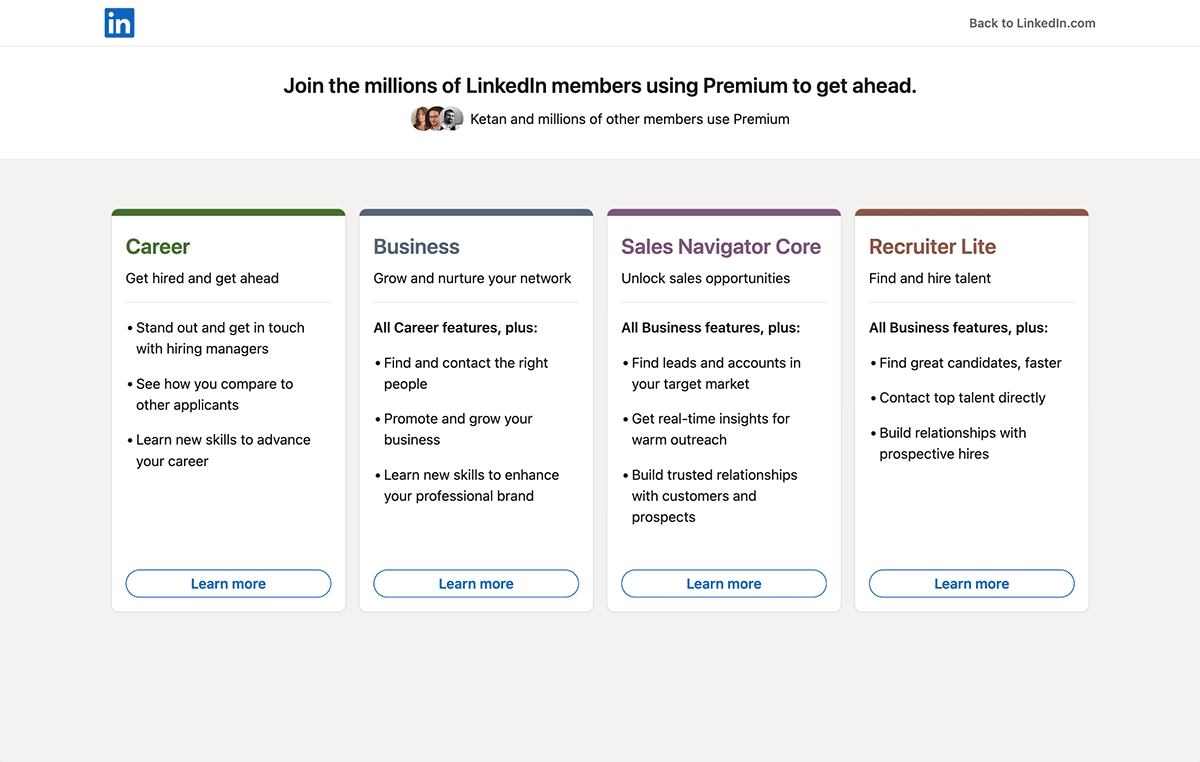Screen dimensions: 1200x762
Task: Open the Back to LinkedIn.com link
Action: (1031, 22)
